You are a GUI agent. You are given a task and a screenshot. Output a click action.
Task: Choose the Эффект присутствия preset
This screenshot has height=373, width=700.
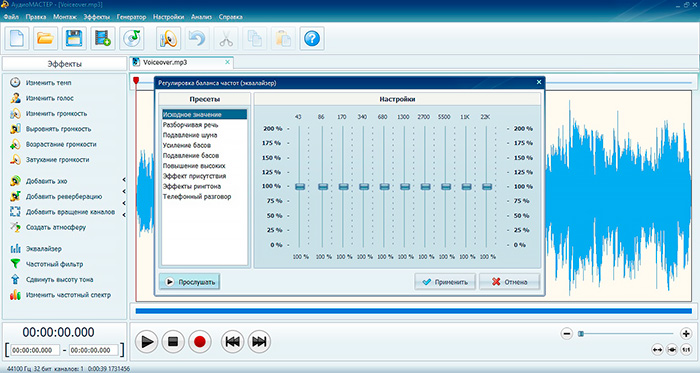pos(194,176)
